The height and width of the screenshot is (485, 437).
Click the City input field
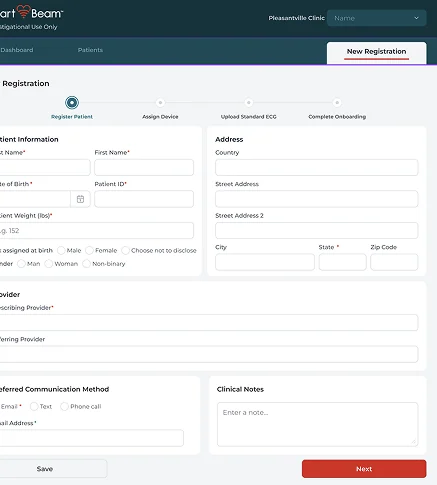(x=265, y=262)
